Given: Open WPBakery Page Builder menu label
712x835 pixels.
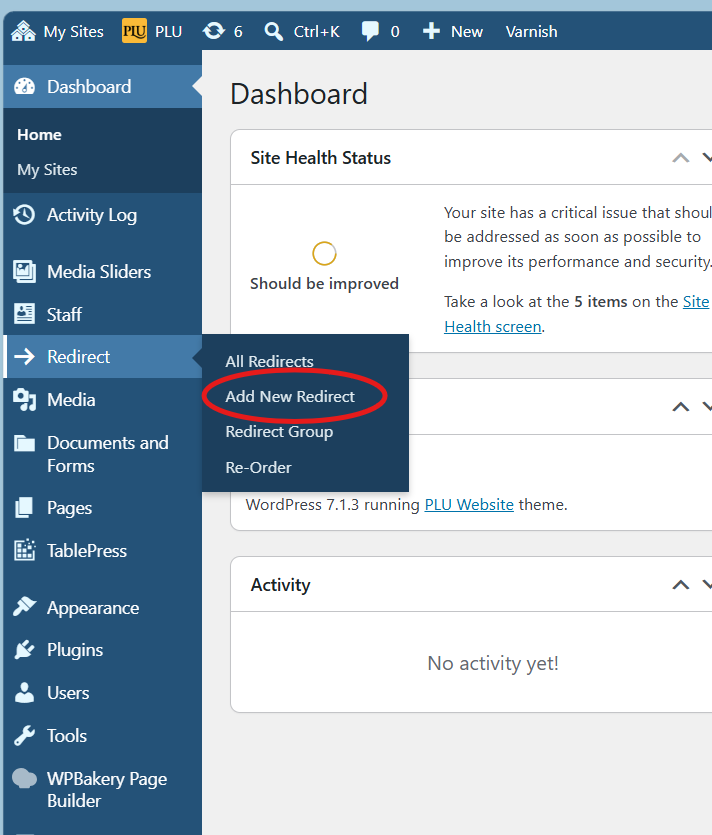Looking at the screenshot, I should (x=107, y=790).
